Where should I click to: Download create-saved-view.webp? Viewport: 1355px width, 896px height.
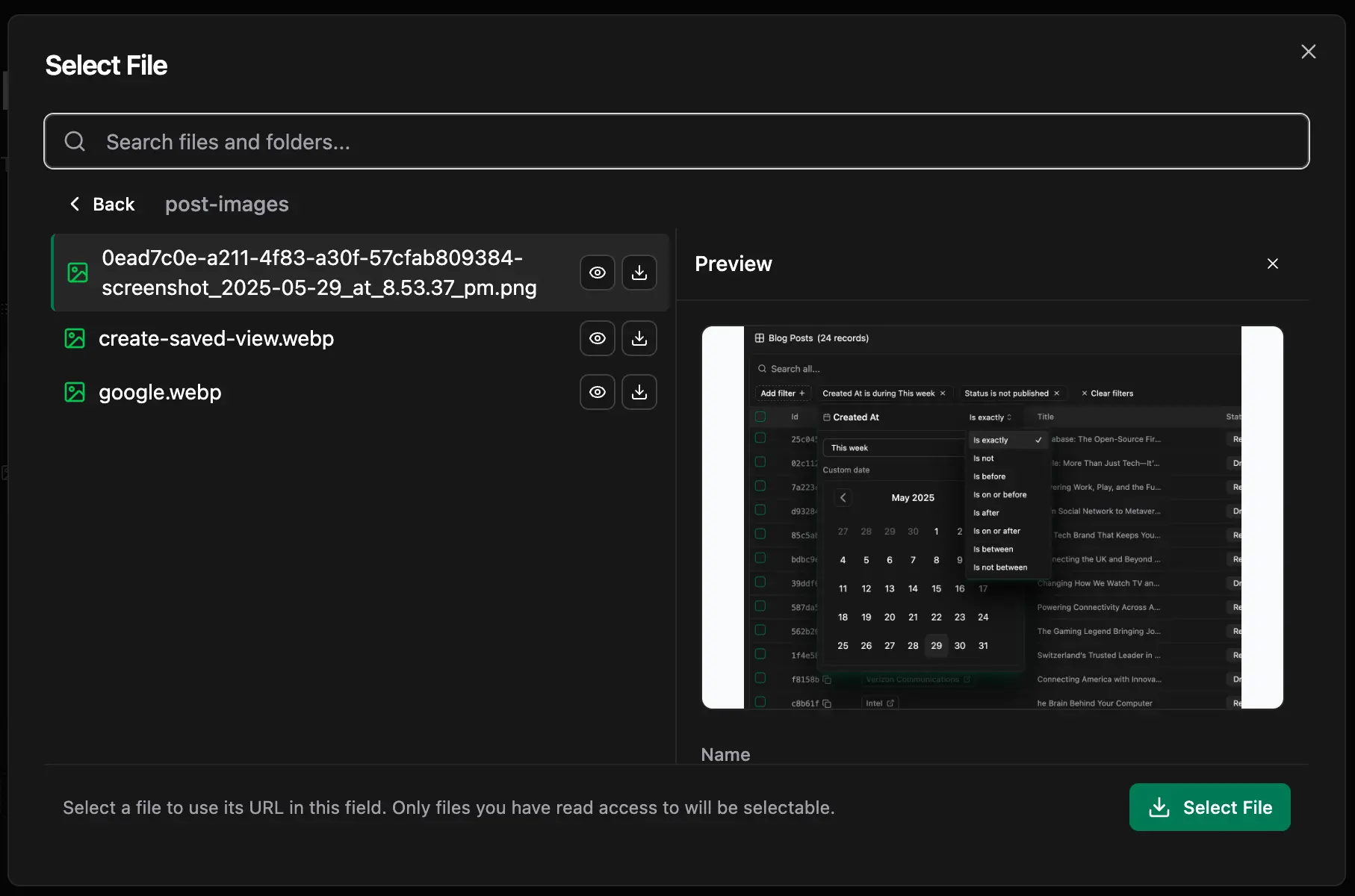click(639, 338)
